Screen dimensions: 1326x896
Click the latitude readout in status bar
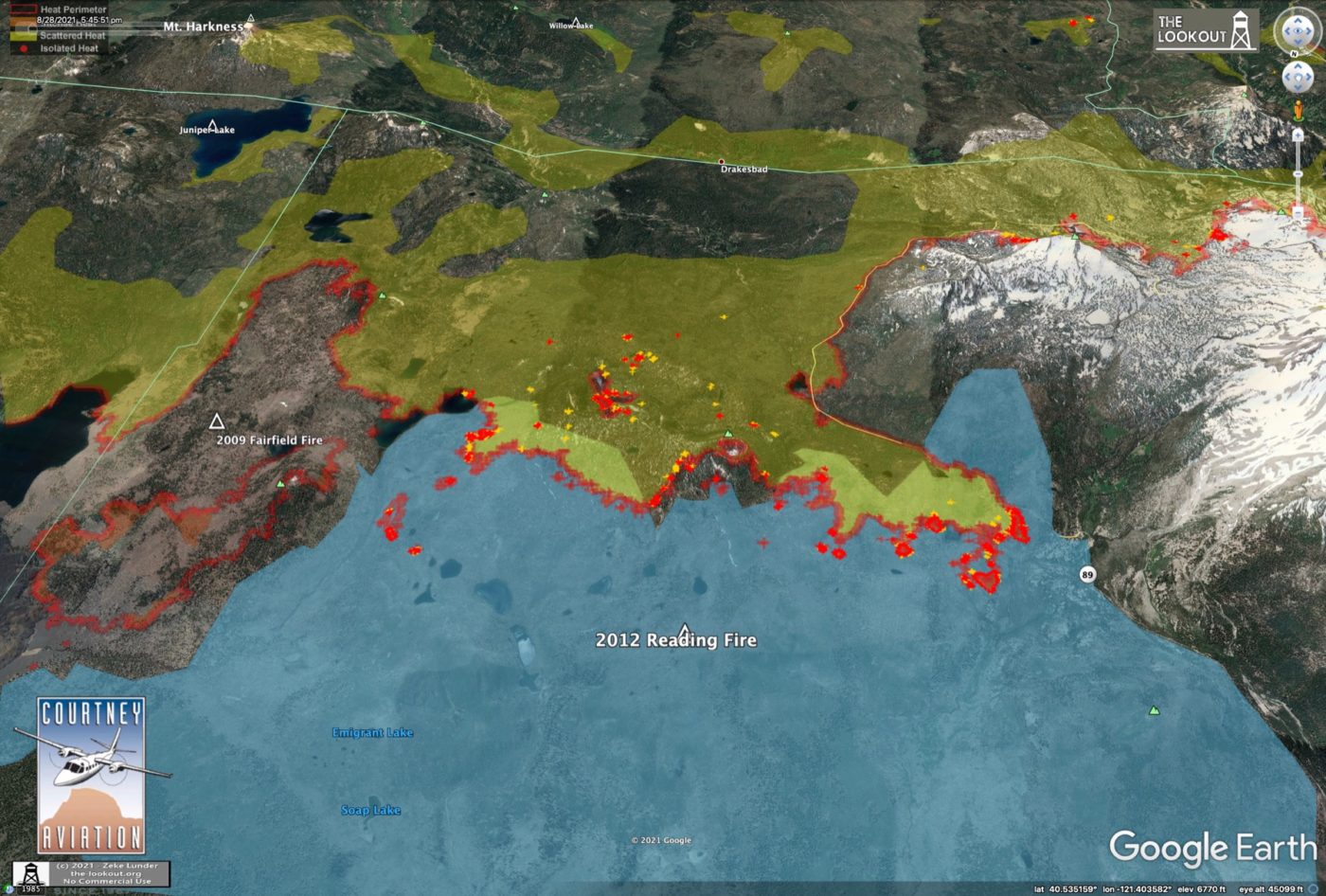pos(1067,889)
